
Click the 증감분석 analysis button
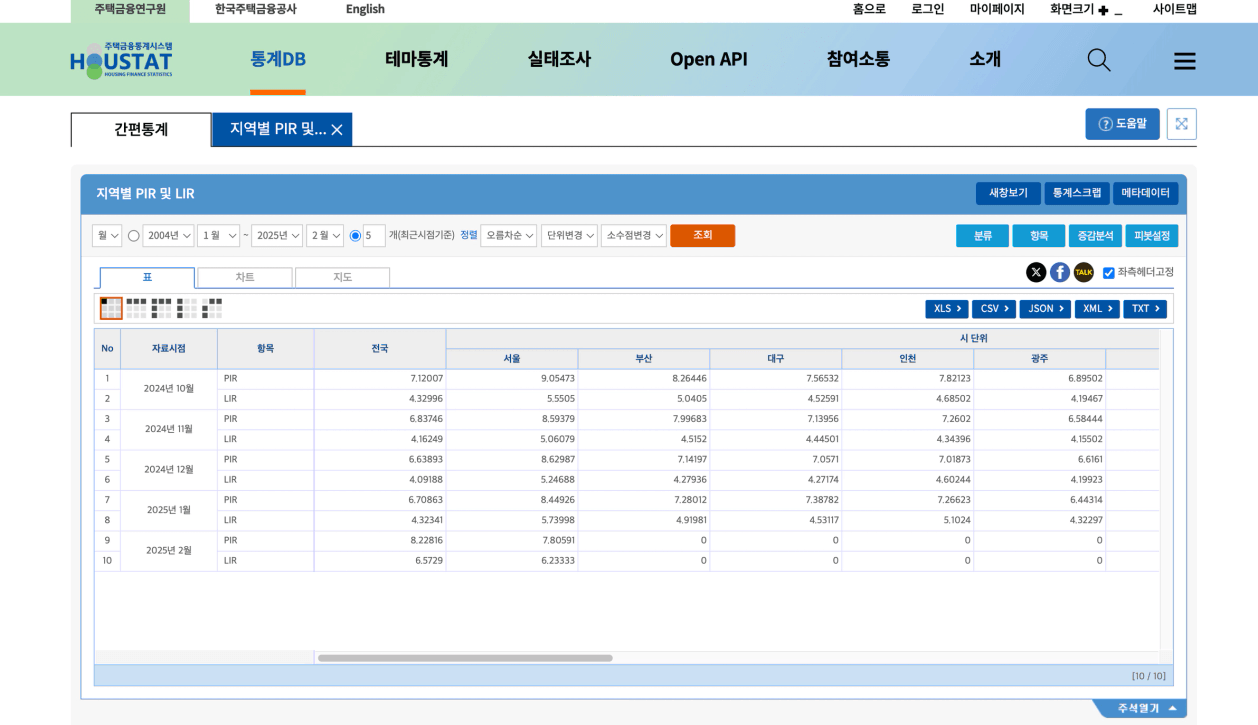[1095, 236]
